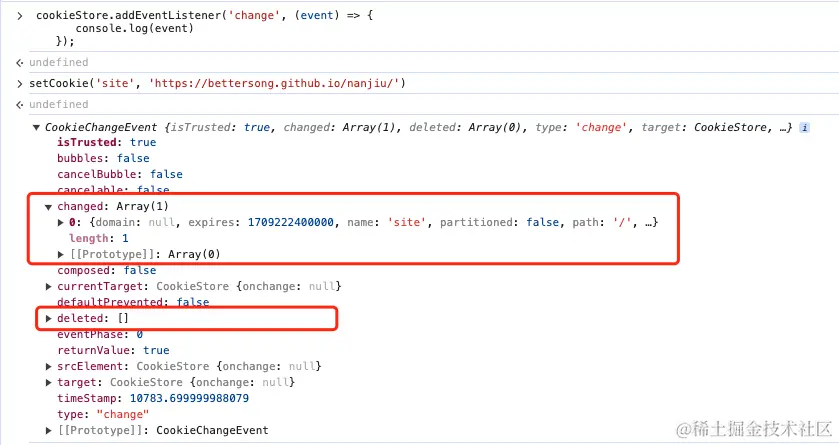The width and height of the screenshot is (839, 445).
Task: Click the timeStamp value 10783.699999988079
Action: [x=189, y=398]
